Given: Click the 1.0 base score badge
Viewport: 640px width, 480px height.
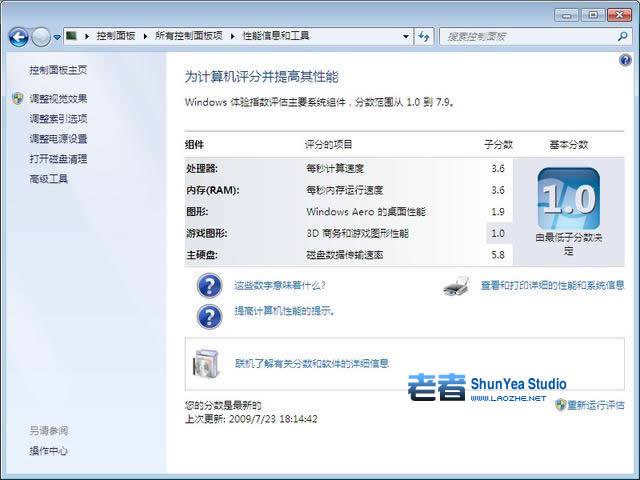Looking at the screenshot, I should [x=569, y=199].
